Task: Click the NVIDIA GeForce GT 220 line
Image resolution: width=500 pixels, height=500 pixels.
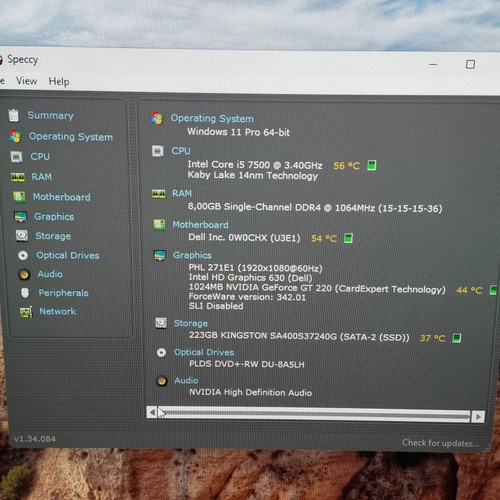Action: pos(317,288)
